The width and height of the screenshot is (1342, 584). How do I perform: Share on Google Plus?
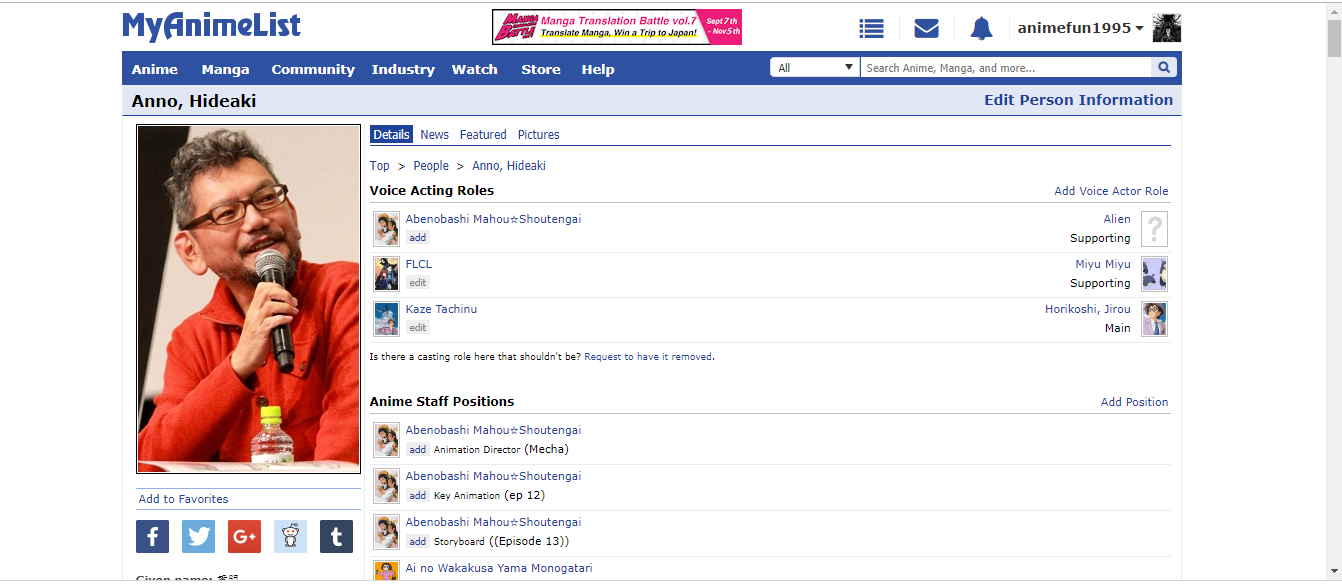pos(244,537)
